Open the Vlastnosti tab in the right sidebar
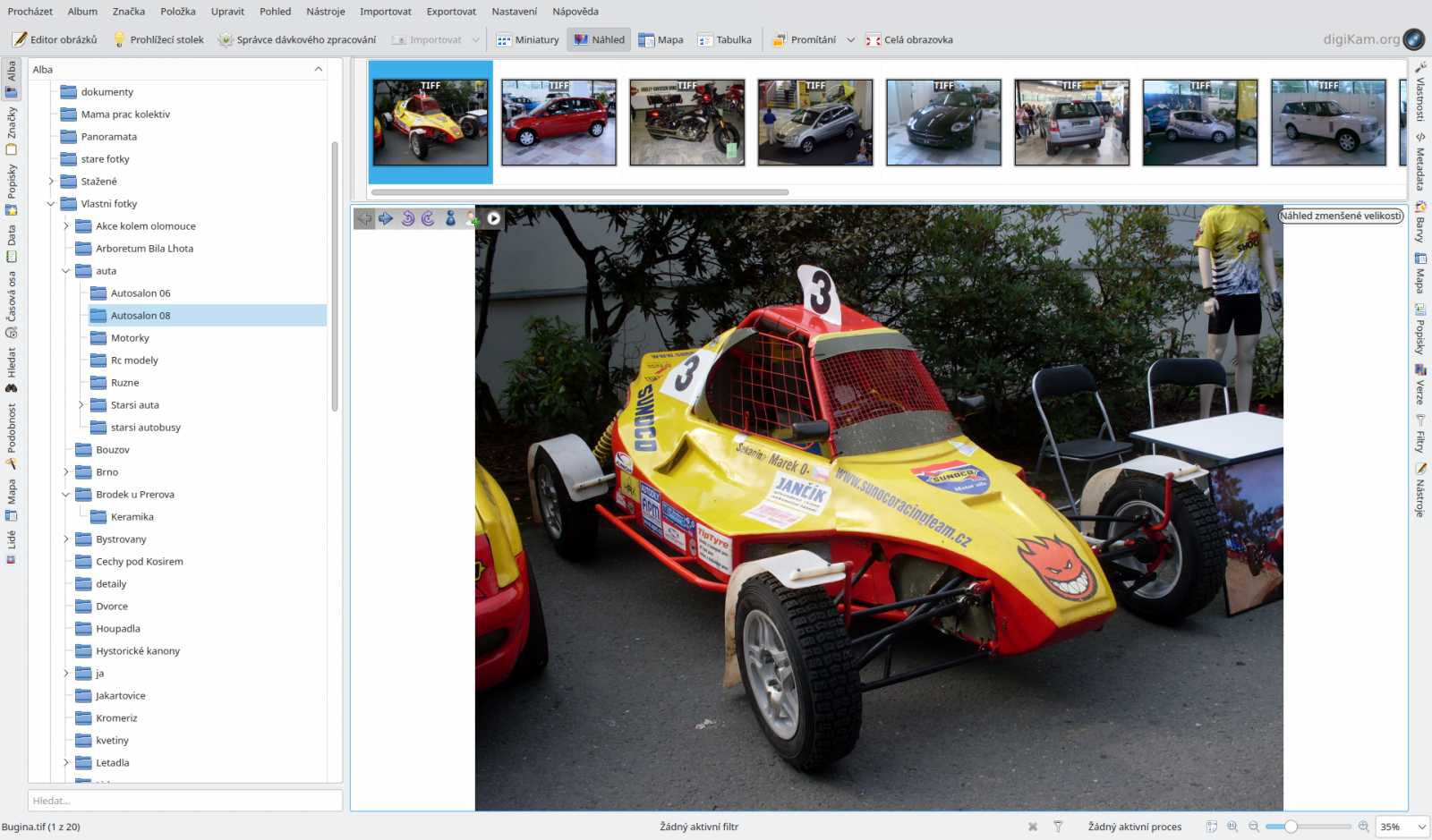 coord(1420,92)
